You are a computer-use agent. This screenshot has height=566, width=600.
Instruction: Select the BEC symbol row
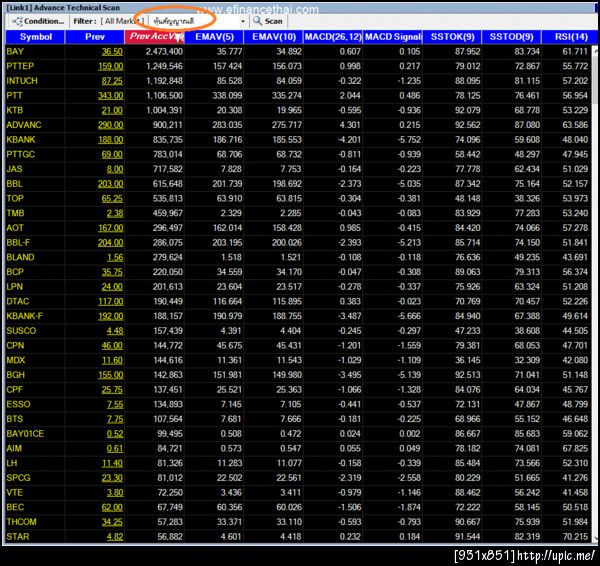298,507
